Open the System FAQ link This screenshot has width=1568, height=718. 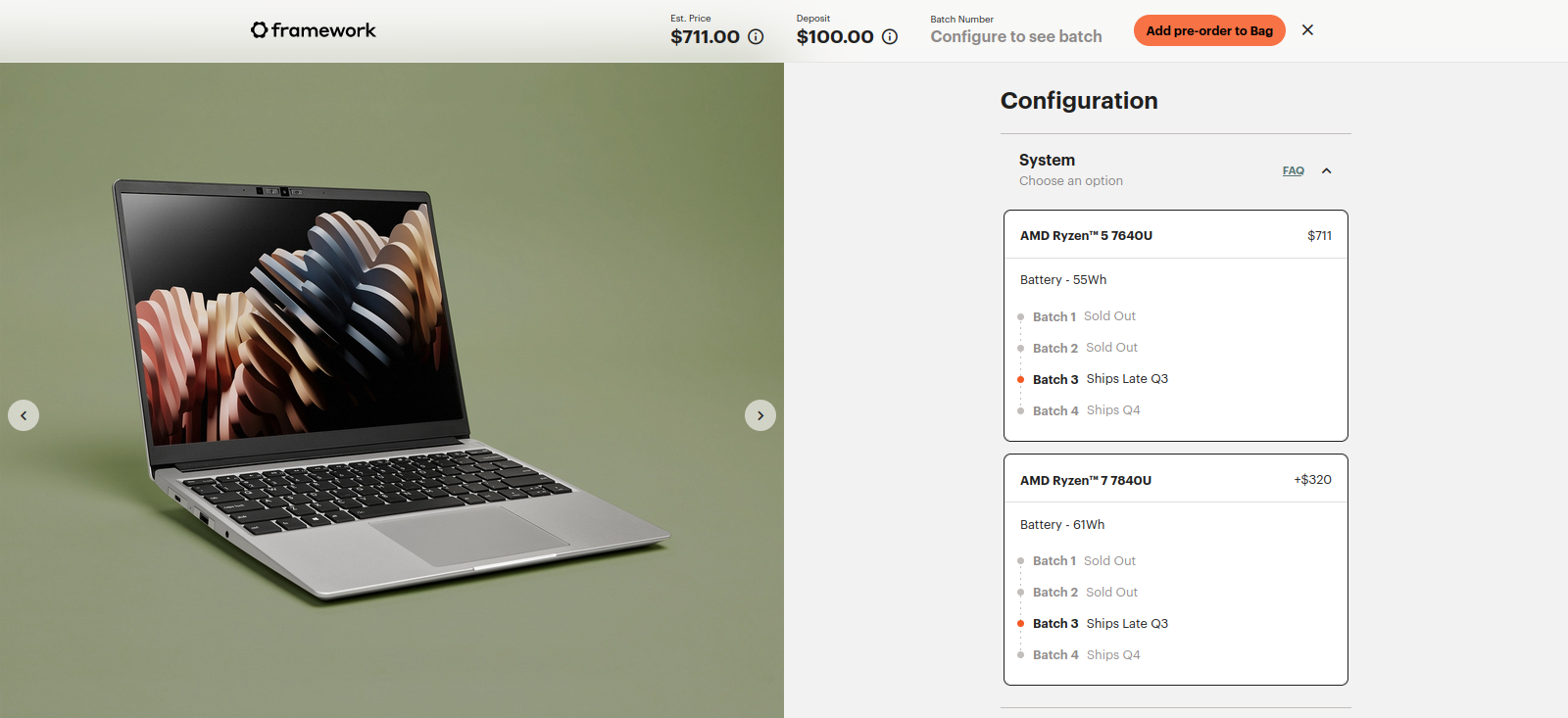coord(1294,170)
